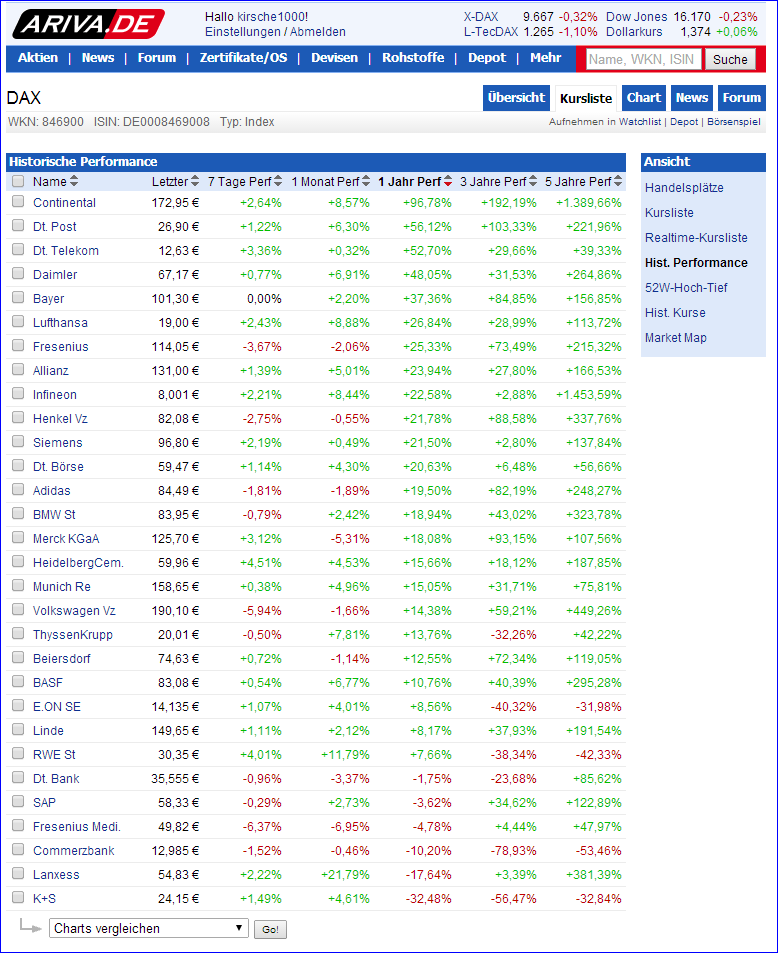778x953 pixels.
Task: Open the Devisen menu
Action: click(334, 58)
